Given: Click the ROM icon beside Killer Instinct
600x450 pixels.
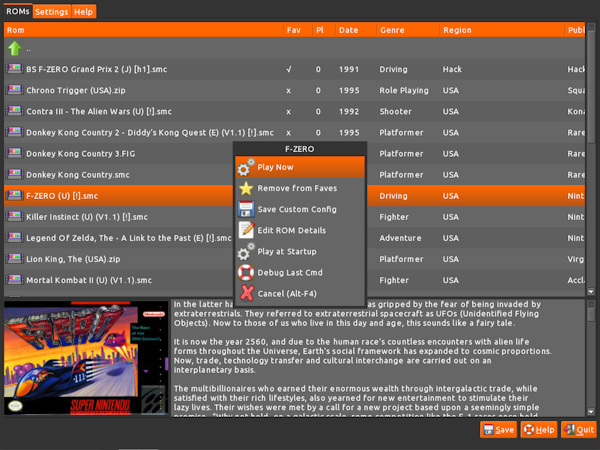Looking at the screenshot, I should (x=14, y=216).
